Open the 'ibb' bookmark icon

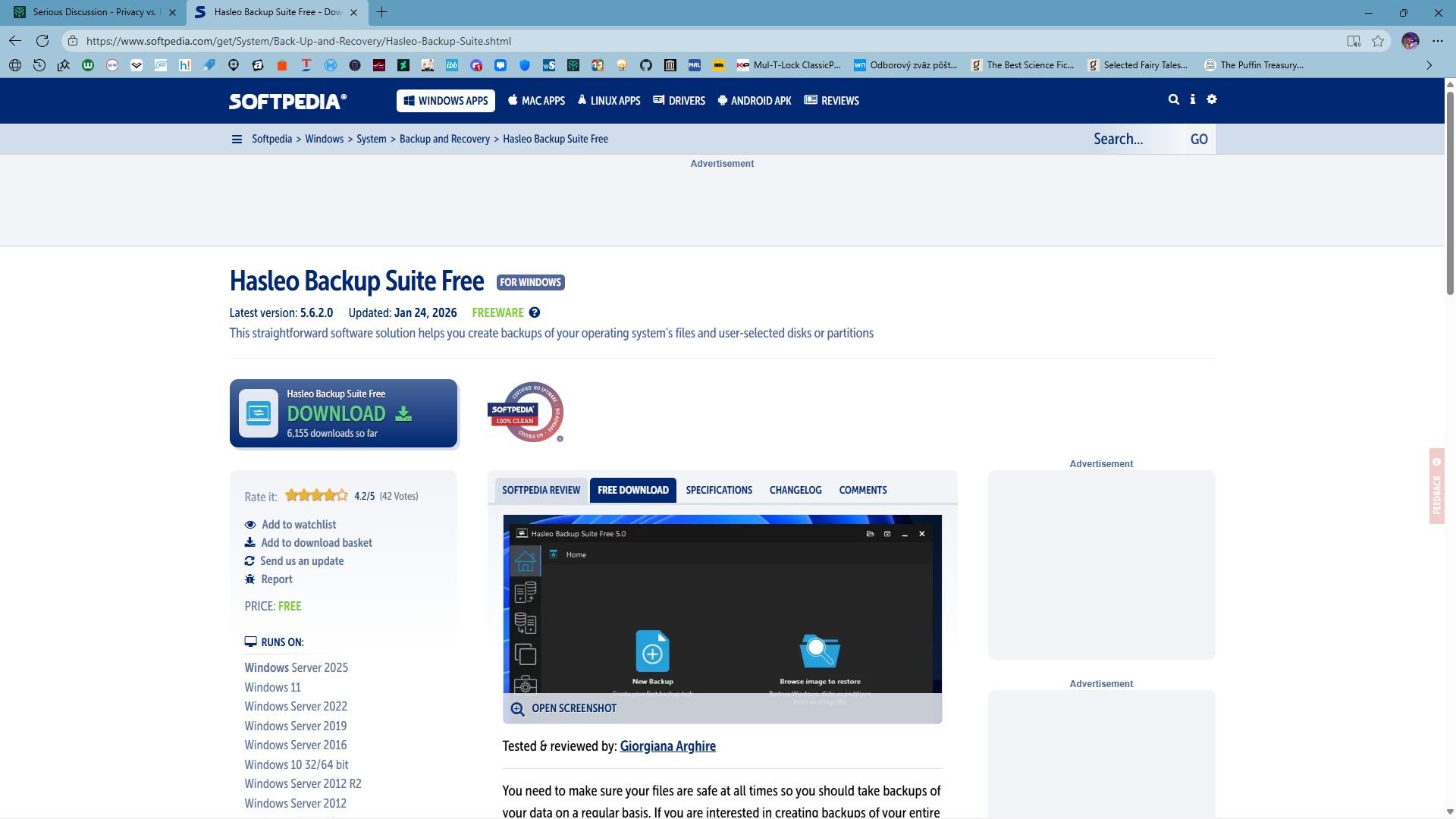click(x=452, y=65)
